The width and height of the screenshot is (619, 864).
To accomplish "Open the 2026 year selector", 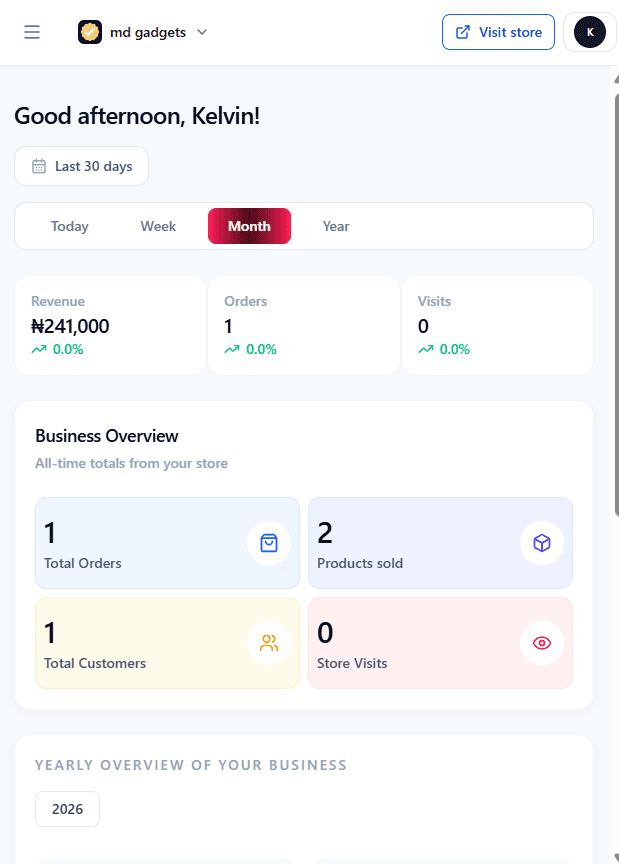I will (x=67, y=809).
